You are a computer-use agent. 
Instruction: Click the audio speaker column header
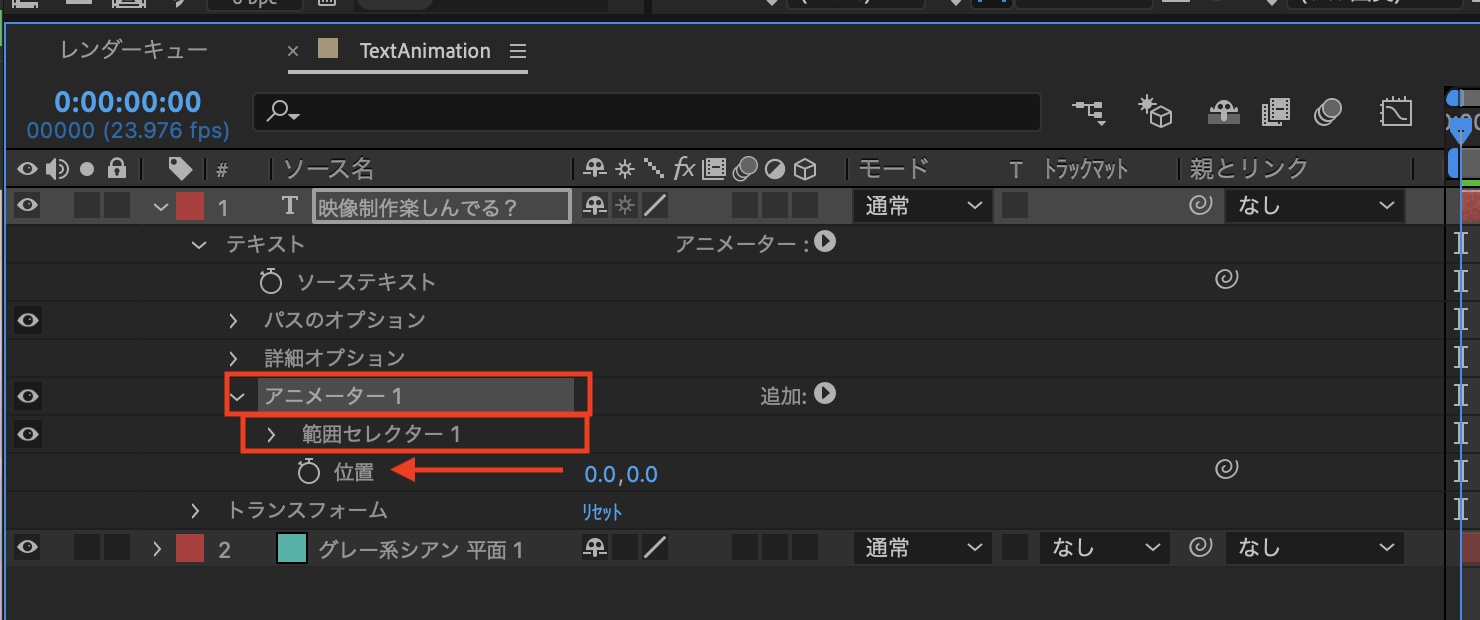(x=56, y=168)
